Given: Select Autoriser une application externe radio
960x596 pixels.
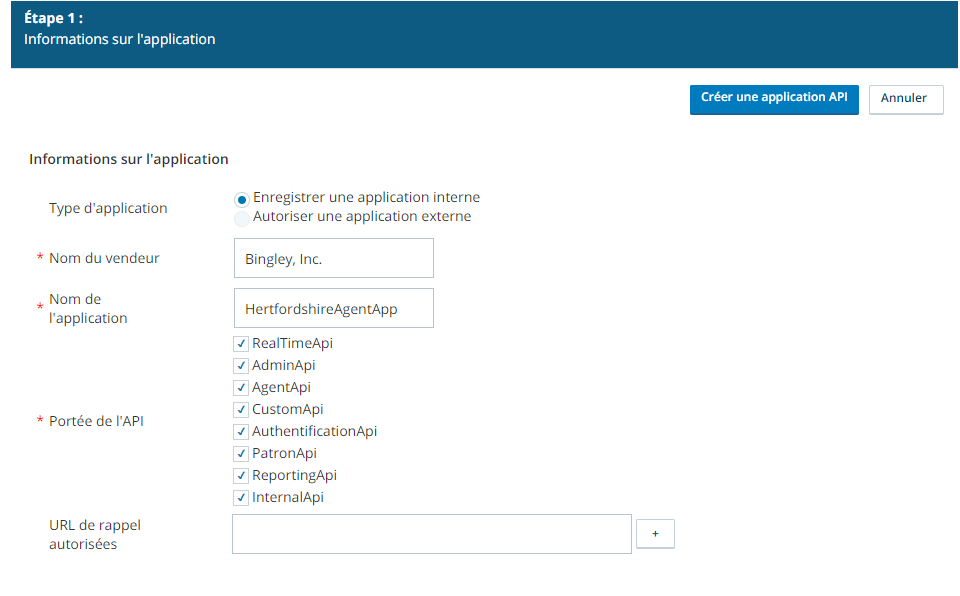Looking at the screenshot, I should (x=242, y=218).
